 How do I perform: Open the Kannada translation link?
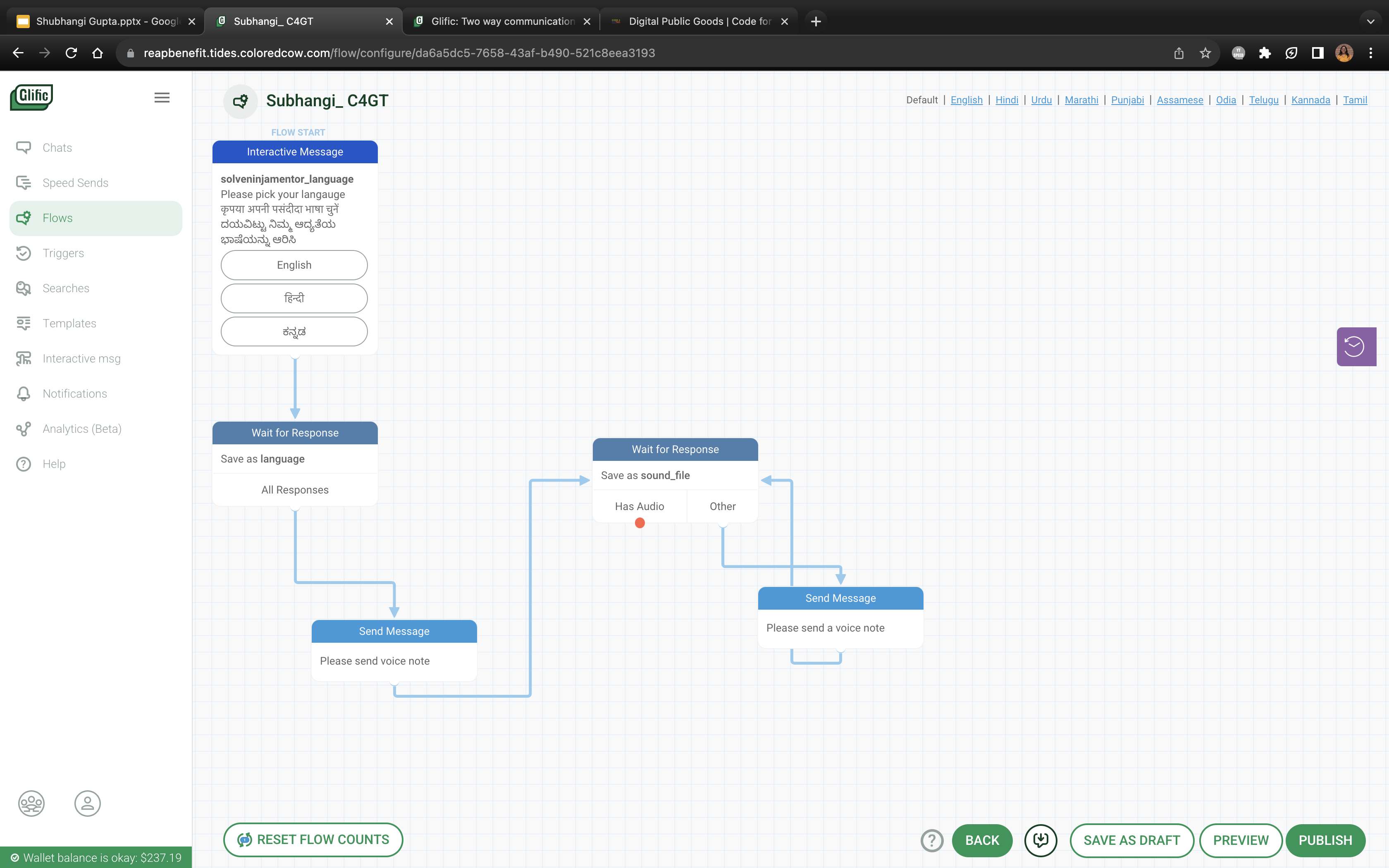pyautogui.click(x=1310, y=100)
